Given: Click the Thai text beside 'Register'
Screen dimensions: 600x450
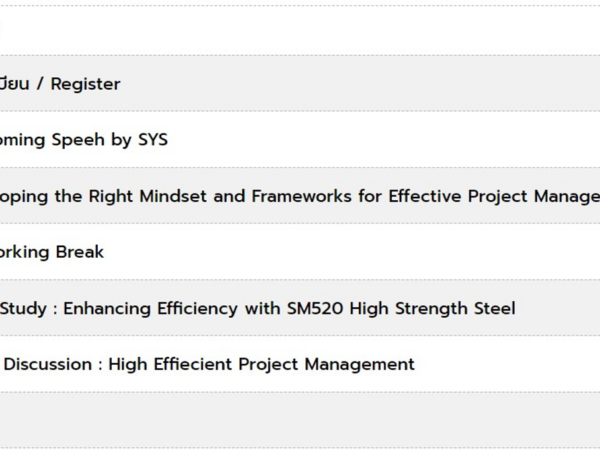Looking at the screenshot, I should point(15,84).
